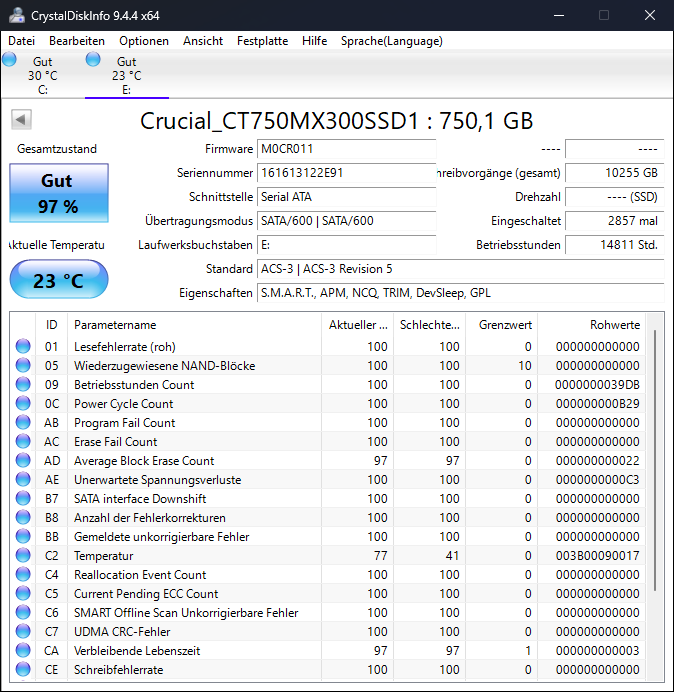Click status orb of Betriebsstunden Count row
The width and height of the screenshot is (674, 692).
tap(23, 384)
